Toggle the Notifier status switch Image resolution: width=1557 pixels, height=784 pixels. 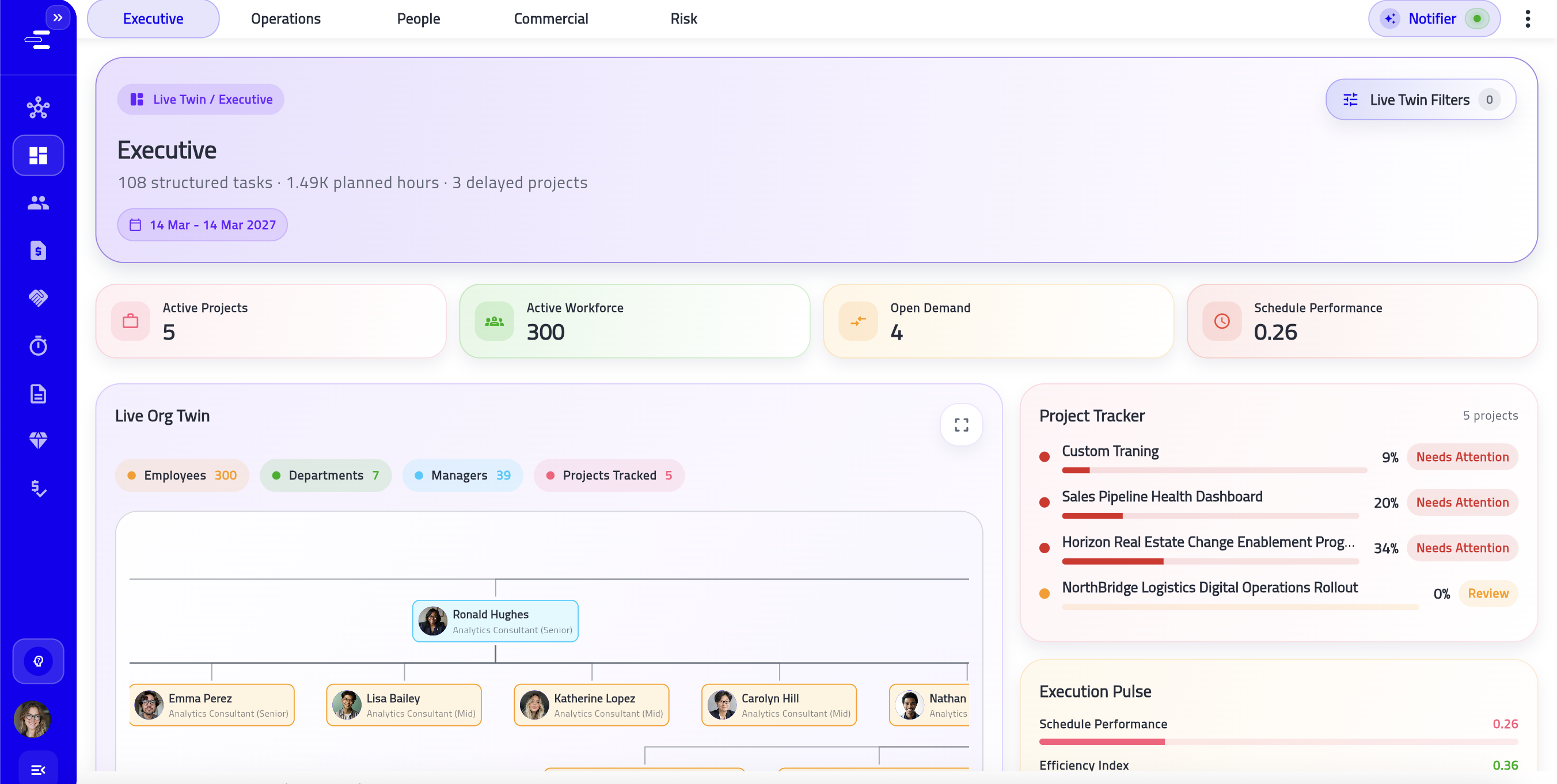[1479, 19]
